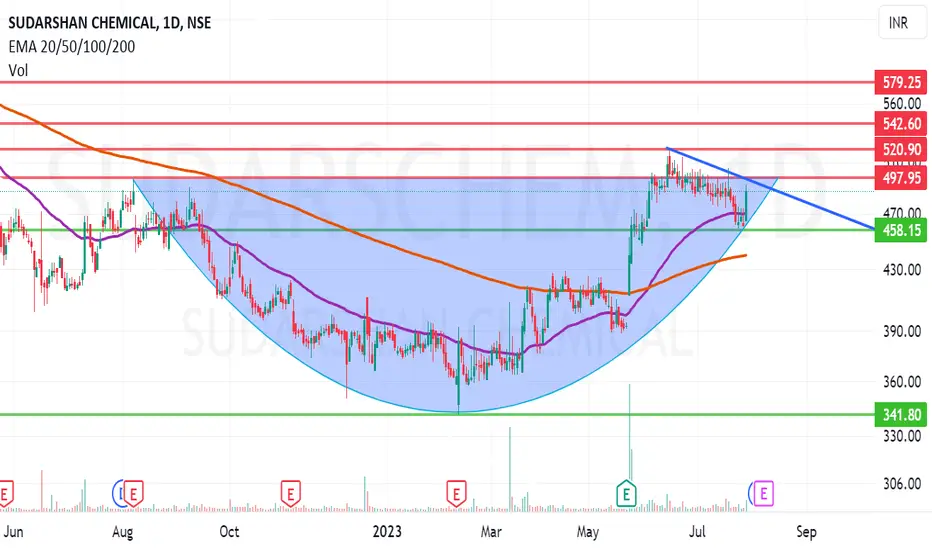Click the Sep label on time axis
This screenshot has height=550, width=932.
tap(806, 531)
